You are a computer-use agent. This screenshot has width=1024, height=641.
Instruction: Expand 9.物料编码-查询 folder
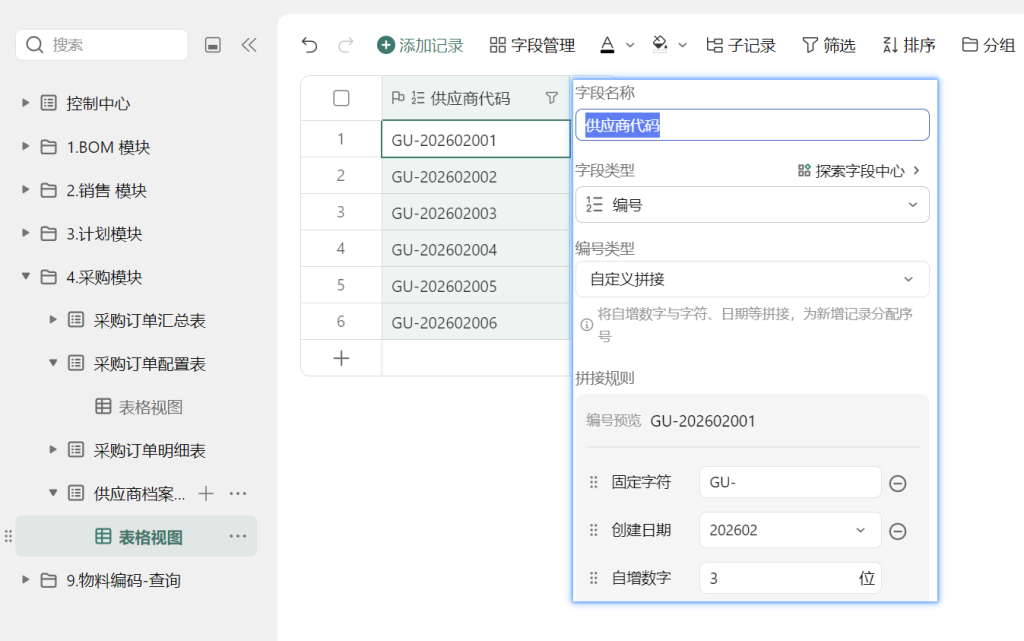coord(25,579)
